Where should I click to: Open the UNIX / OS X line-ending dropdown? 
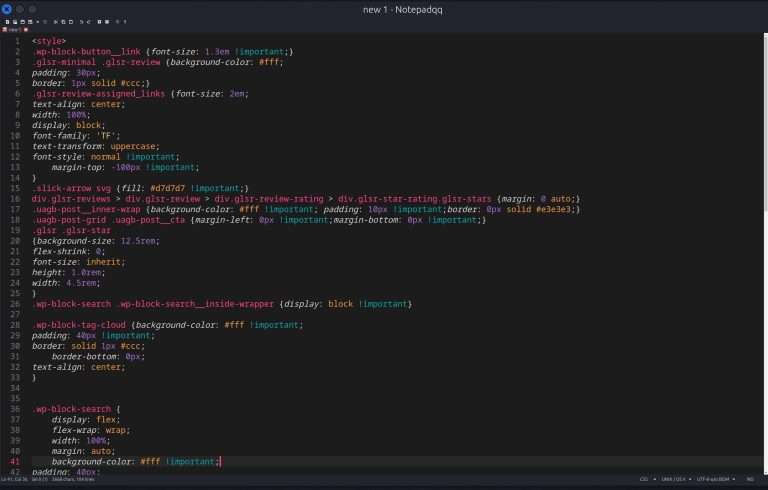pyautogui.click(x=676, y=479)
